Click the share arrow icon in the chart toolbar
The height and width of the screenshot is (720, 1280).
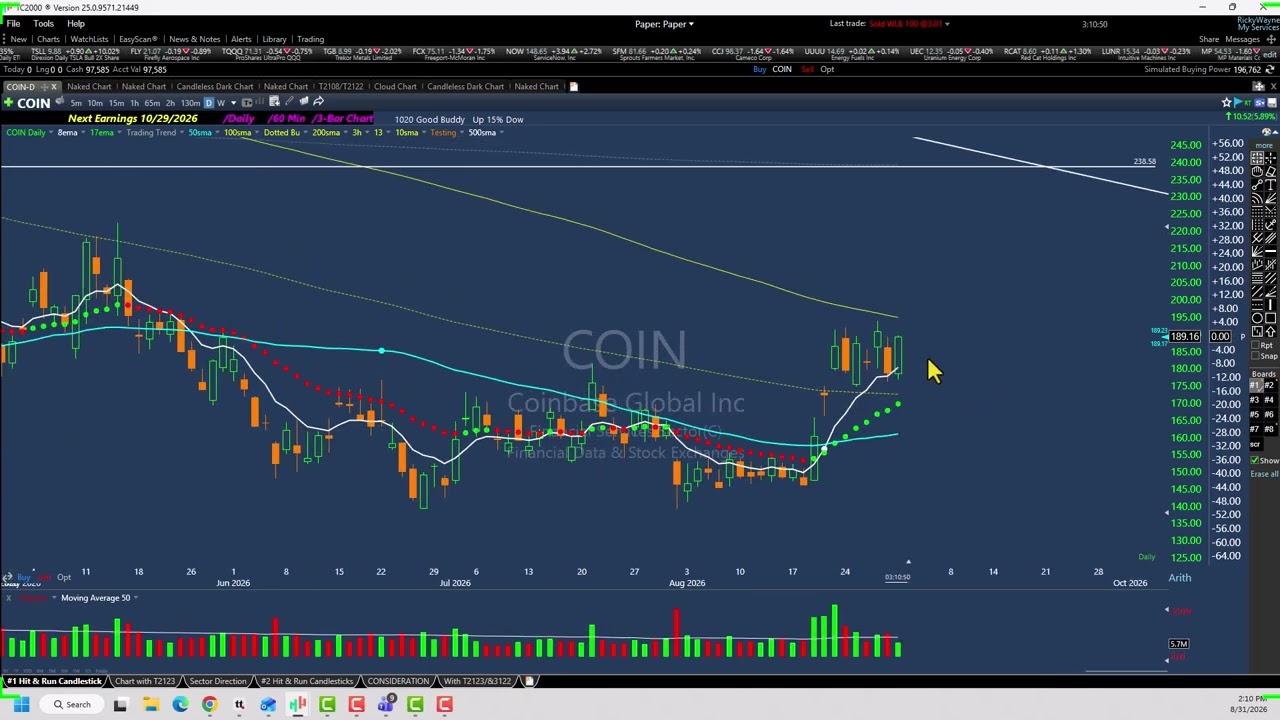pos(318,101)
